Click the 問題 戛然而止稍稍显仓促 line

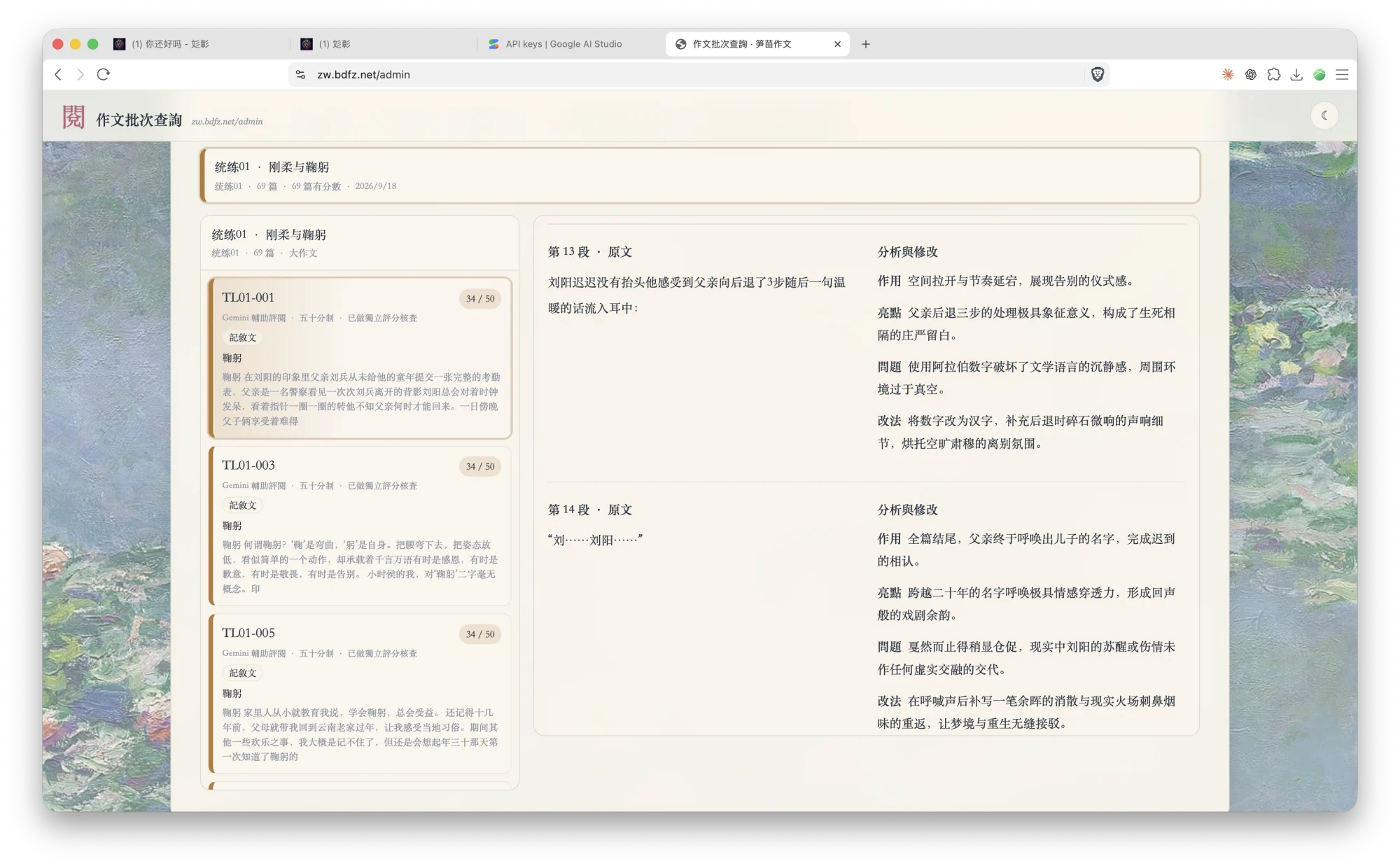tap(1026, 658)
